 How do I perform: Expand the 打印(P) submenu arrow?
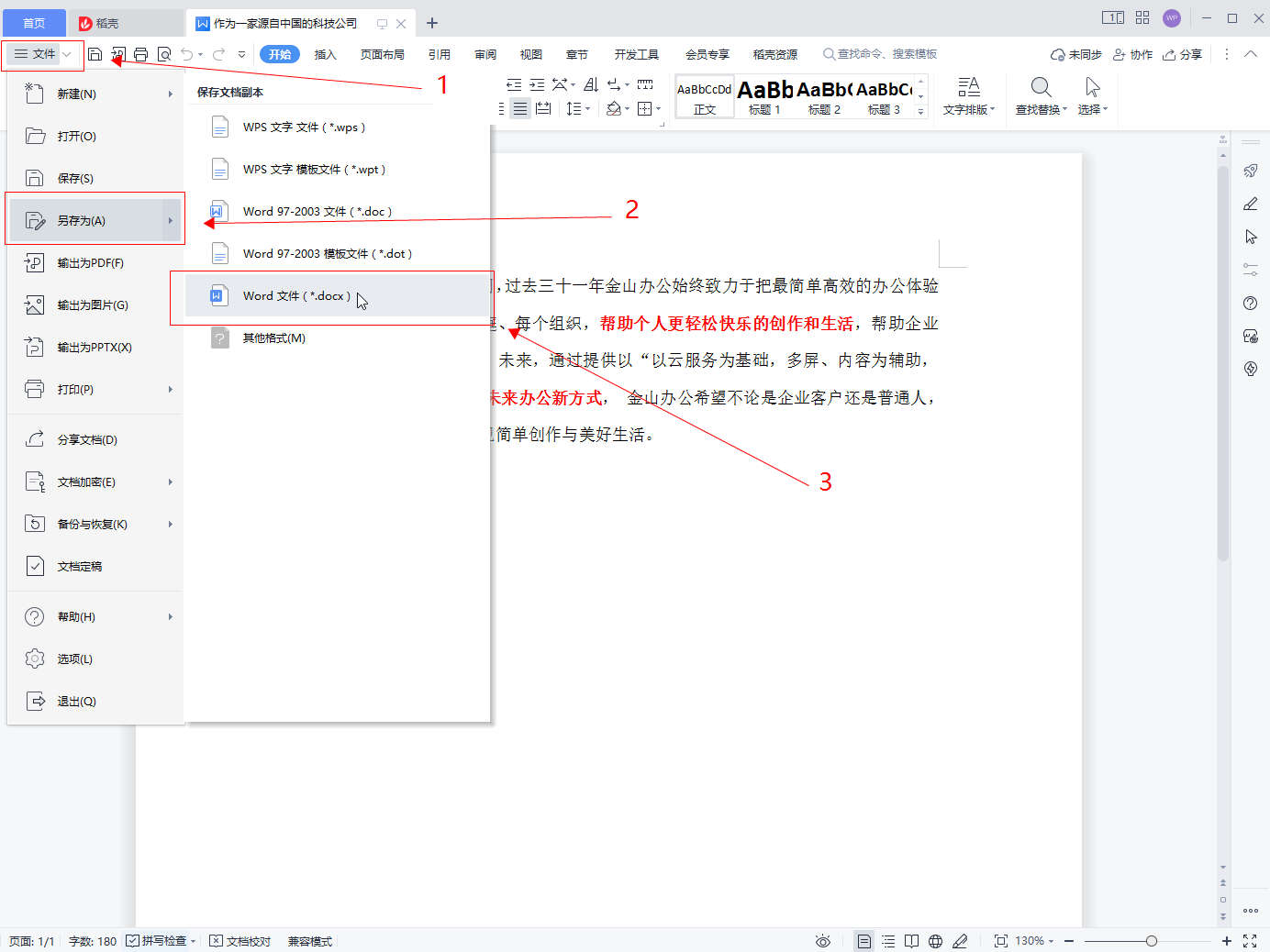[x=171, y=389]
